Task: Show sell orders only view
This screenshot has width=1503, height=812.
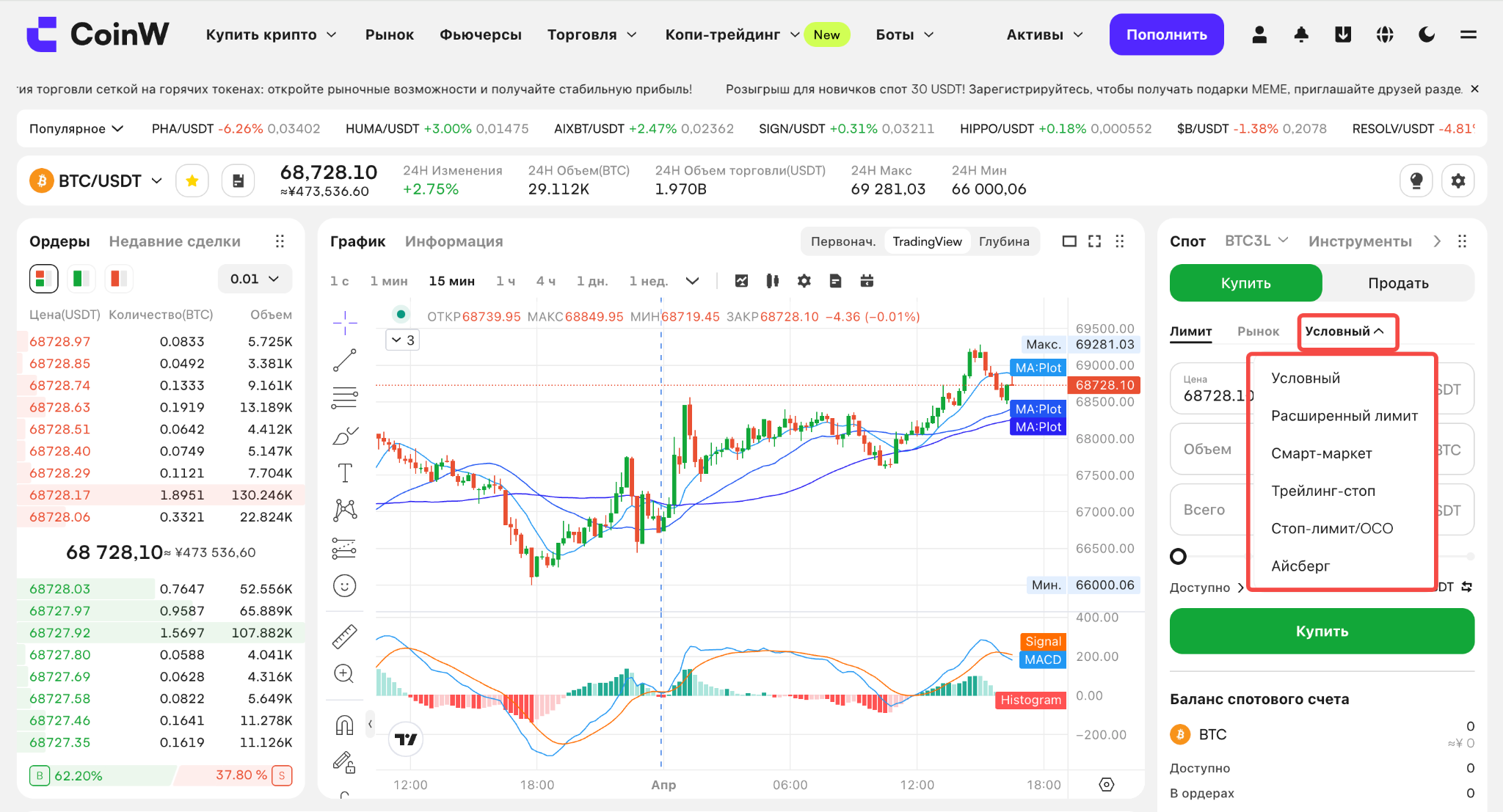Action: (118, 279)
